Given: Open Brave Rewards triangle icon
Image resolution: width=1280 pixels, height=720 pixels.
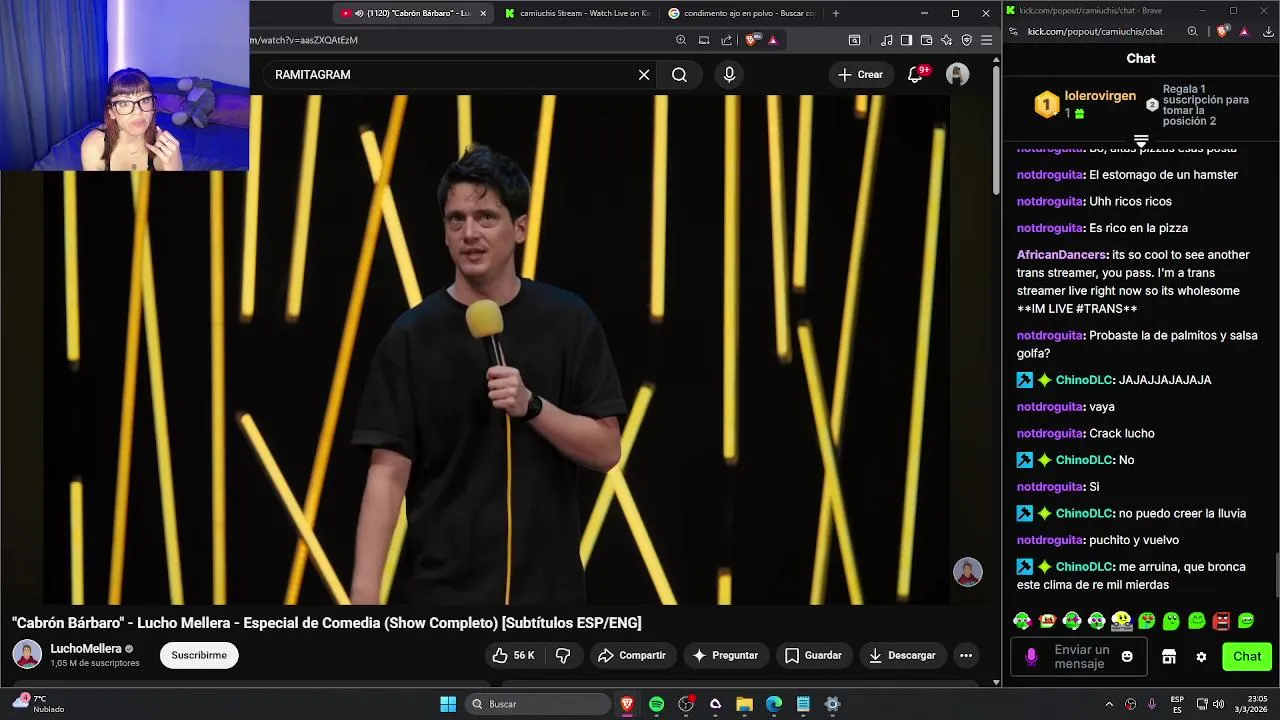Looking at the screenshot, I should pos(773,40).
